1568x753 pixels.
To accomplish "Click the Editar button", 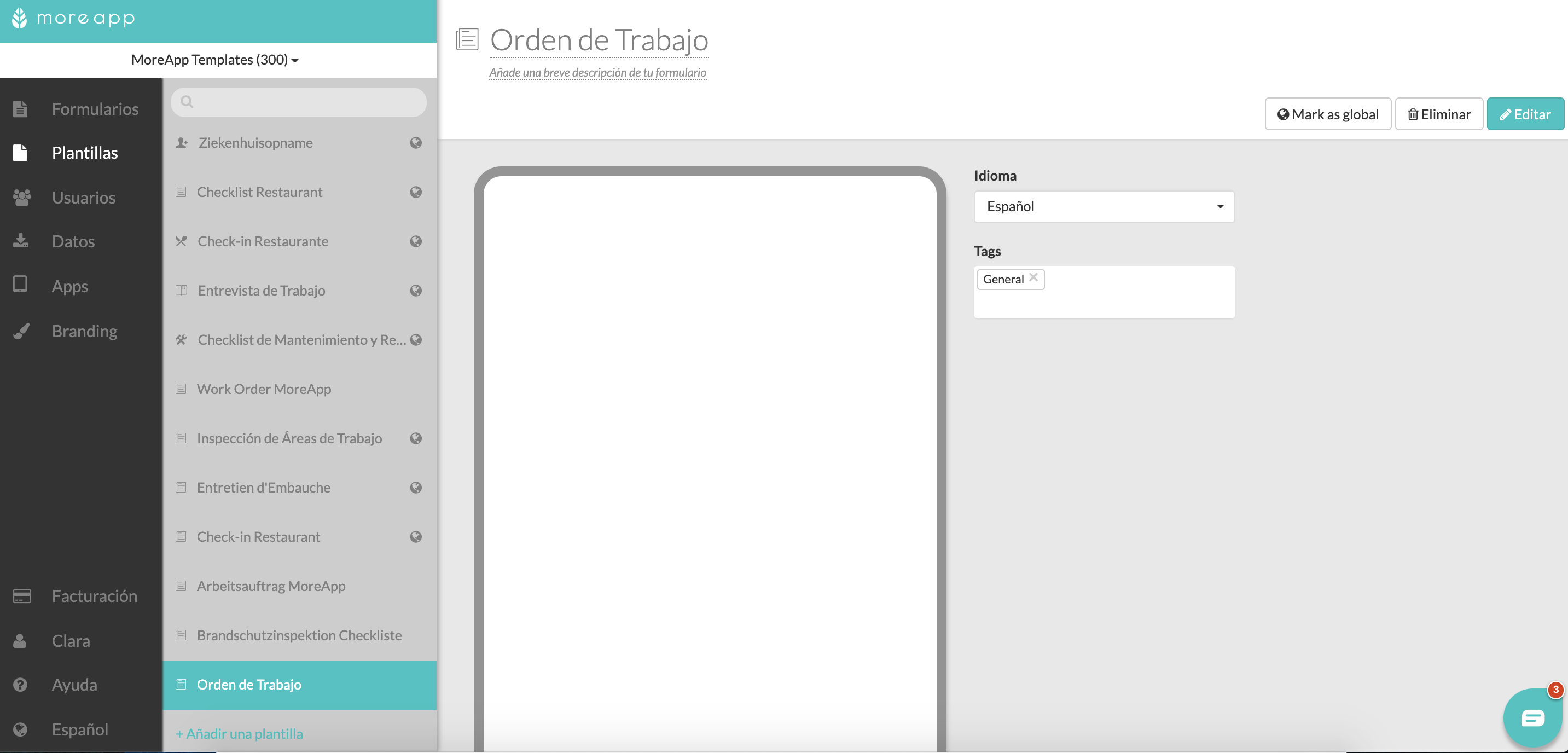I will tap(1523, 113).
